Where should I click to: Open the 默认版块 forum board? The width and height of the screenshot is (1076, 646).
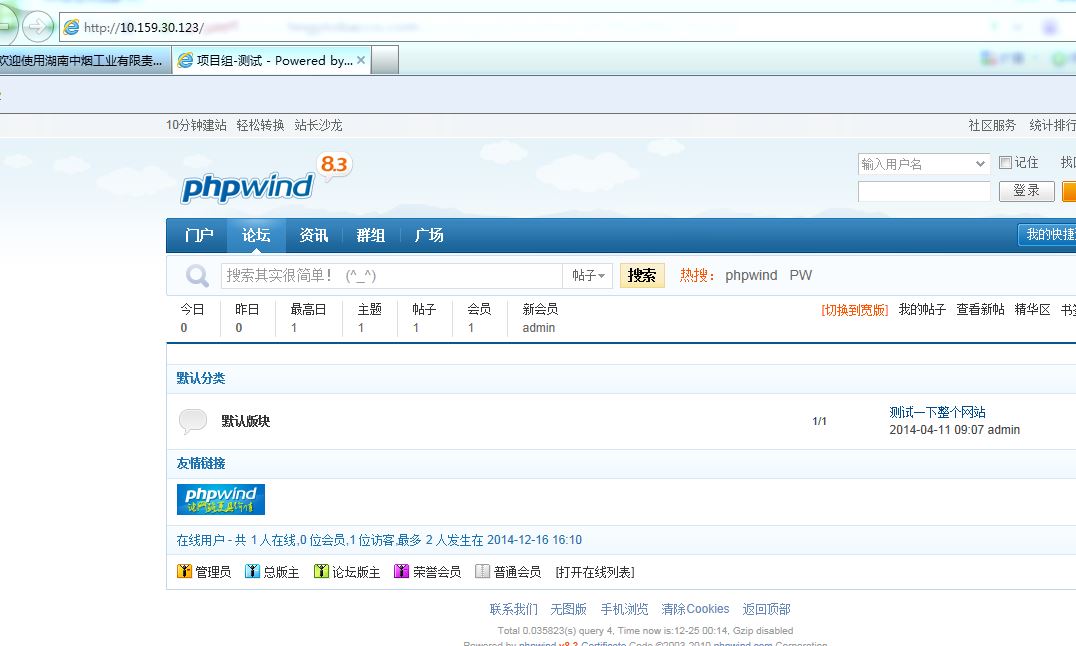point(246,421)
